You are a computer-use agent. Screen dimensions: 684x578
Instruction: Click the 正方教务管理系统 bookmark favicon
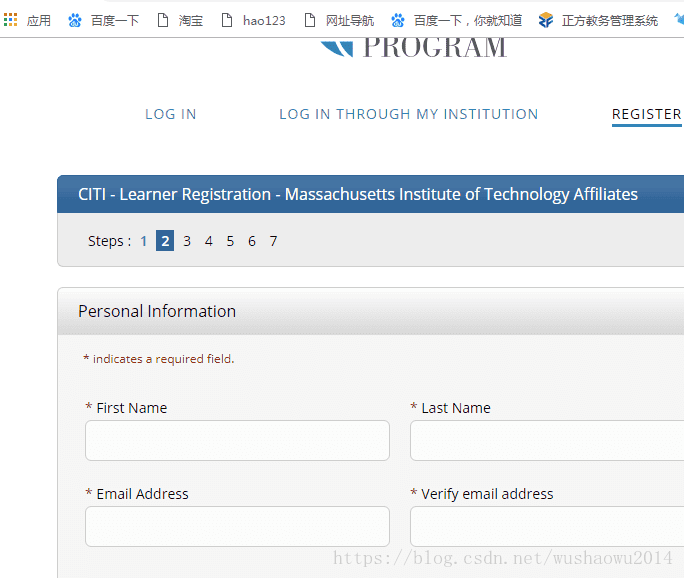(545, 20)
